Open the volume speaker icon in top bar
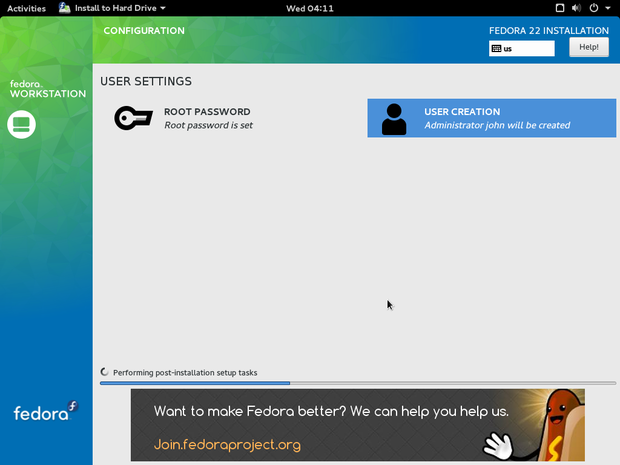Image resolution: width=620 pixels, height=465 pixels. [x=577, y=8]
